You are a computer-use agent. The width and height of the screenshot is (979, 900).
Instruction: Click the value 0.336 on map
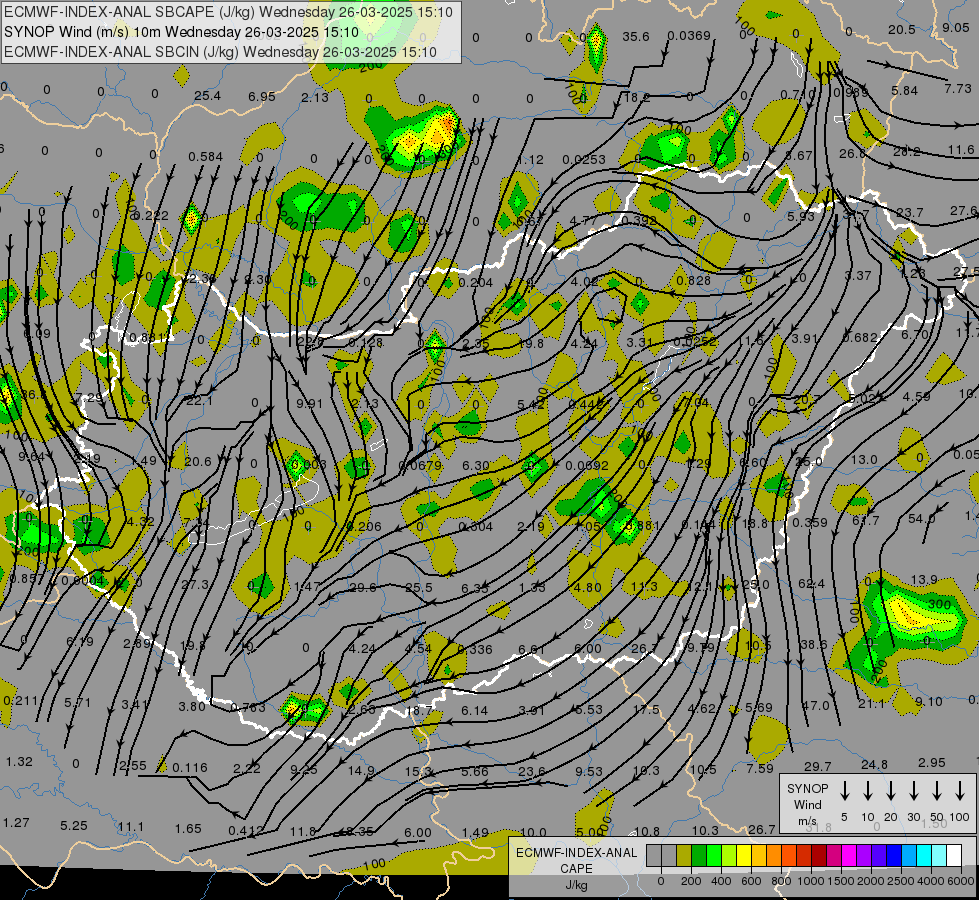pyautogui.click(x=475, y=650)
